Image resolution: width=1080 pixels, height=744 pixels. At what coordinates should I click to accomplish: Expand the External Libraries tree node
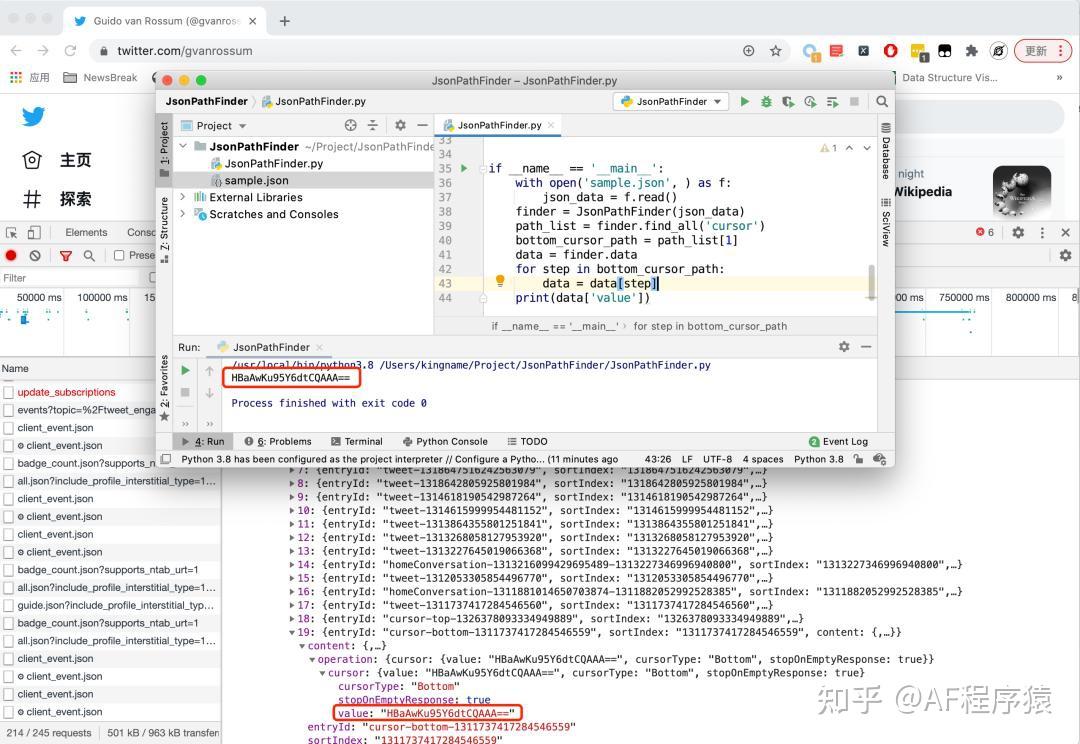click(183, 197)
